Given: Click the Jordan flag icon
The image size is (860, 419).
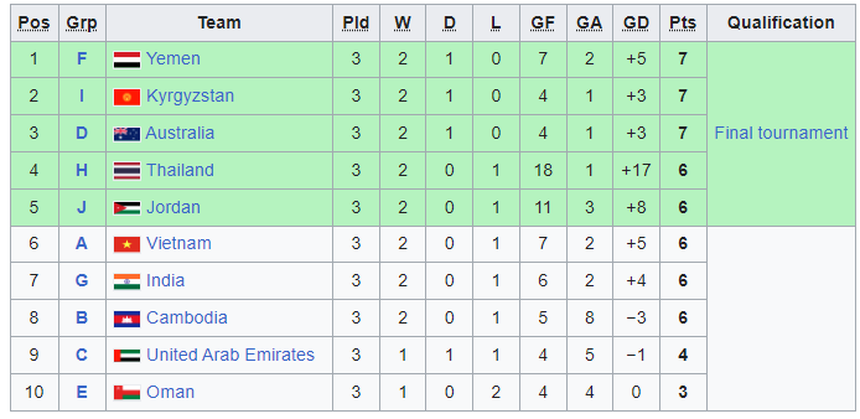Looking at the screenshot, I should pyautogui.click(x=126, y=208).
